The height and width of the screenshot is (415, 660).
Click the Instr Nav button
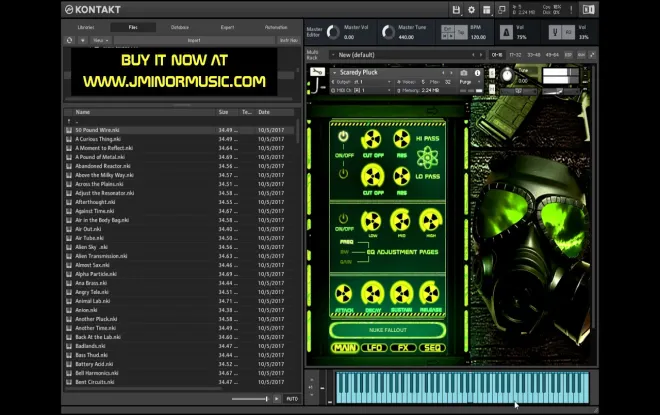pos(289,40)
